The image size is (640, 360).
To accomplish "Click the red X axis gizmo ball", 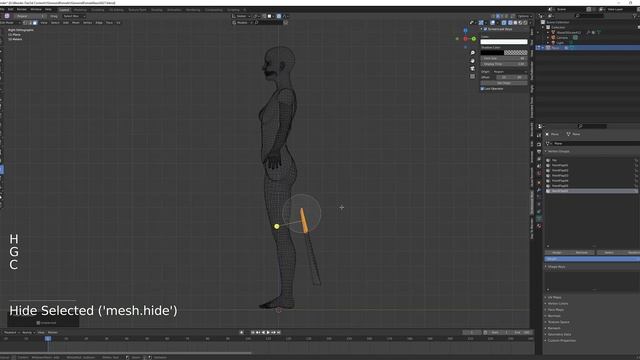I will [465, 39].
